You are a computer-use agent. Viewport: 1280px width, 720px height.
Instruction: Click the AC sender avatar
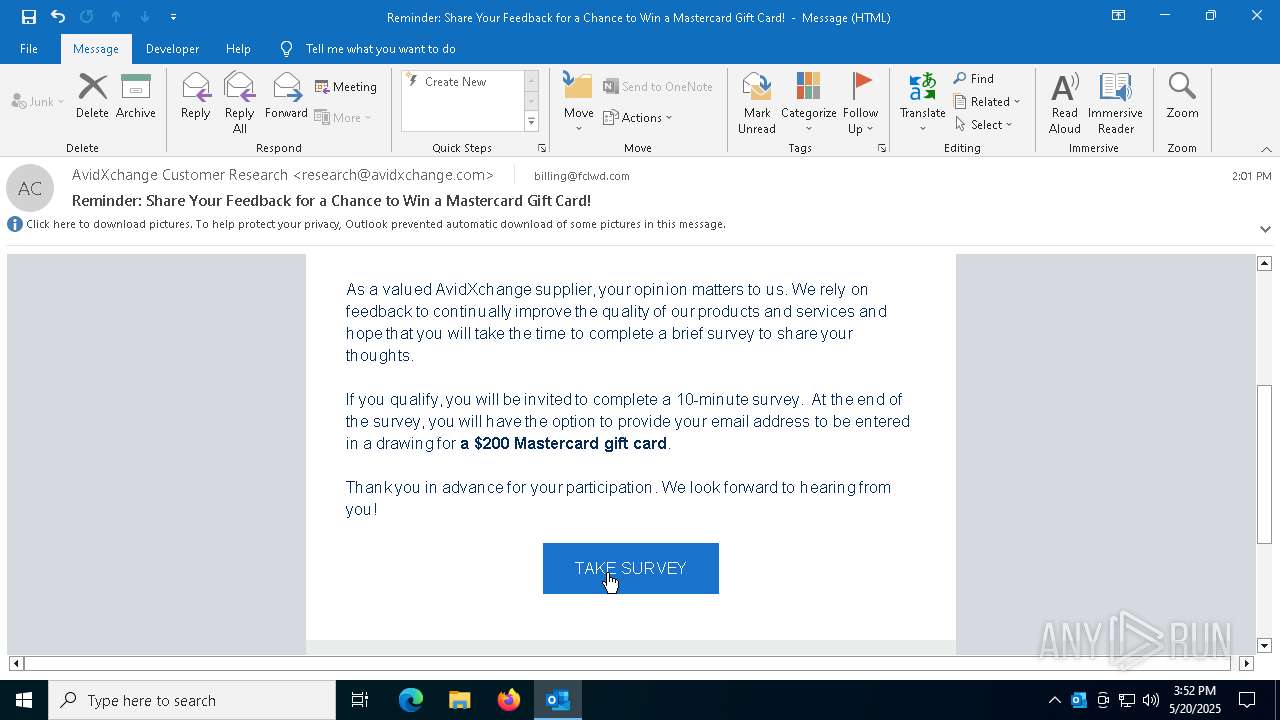tap(30, 188)
